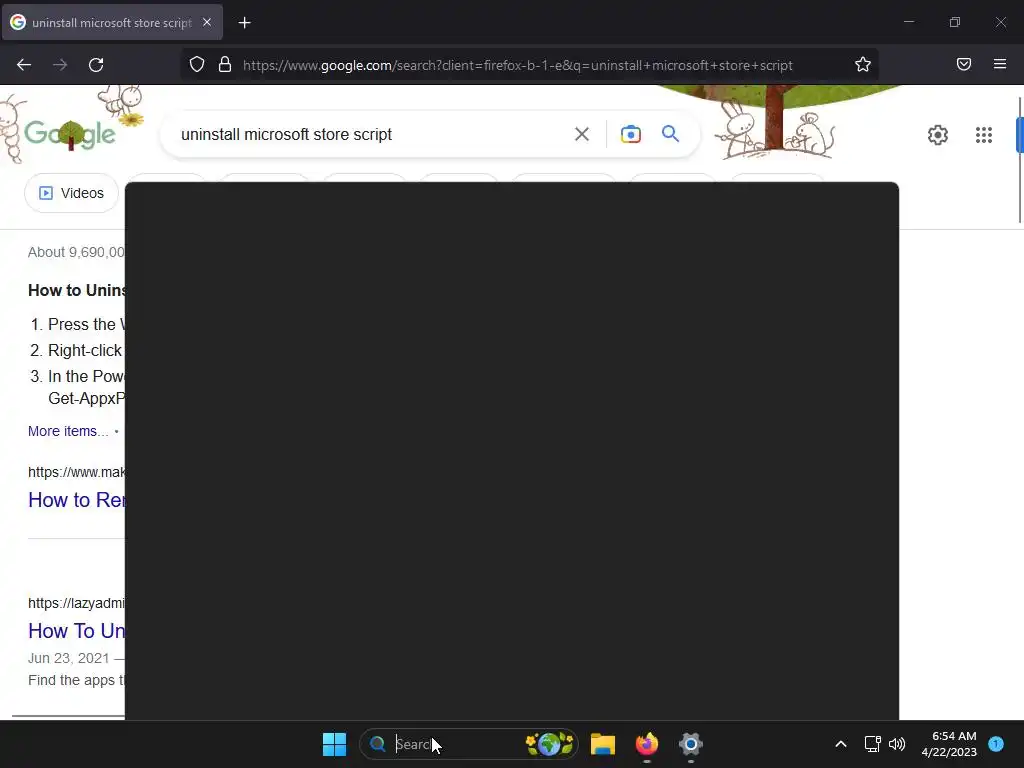Go to Google home via the logo
The image size is (1024, 768).
70,134
